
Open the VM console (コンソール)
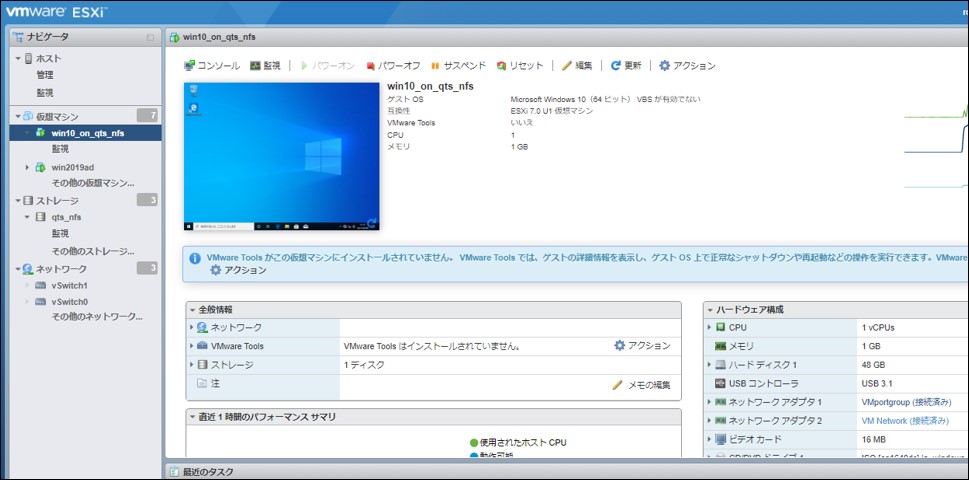point(212,66)
